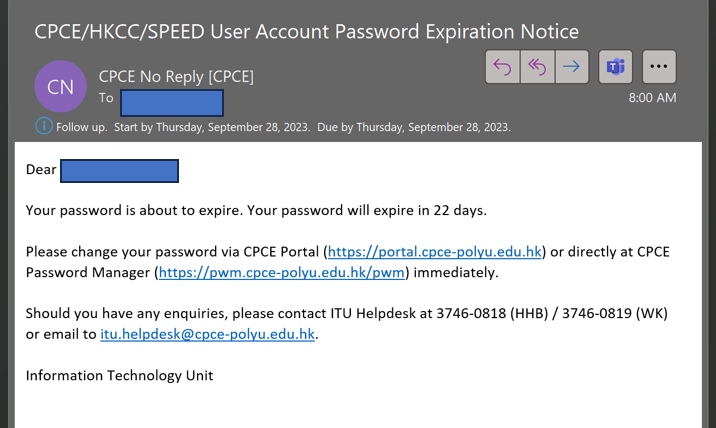Forward this email using the arrow icon

point(571,67)
